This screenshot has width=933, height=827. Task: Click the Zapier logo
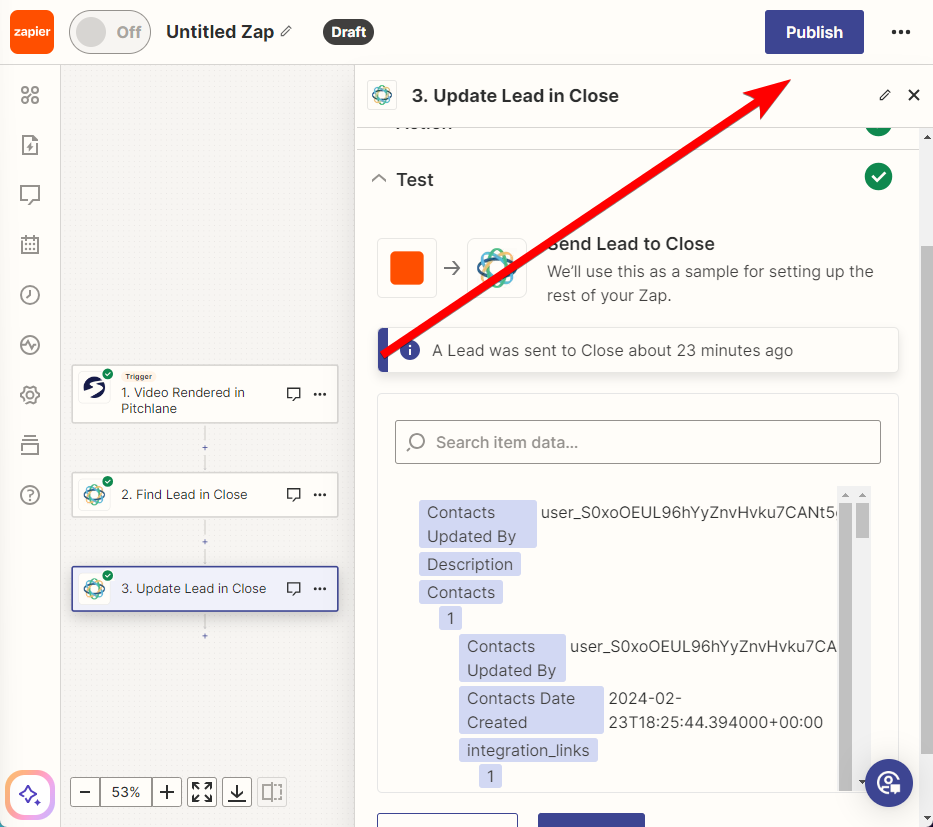32,32
